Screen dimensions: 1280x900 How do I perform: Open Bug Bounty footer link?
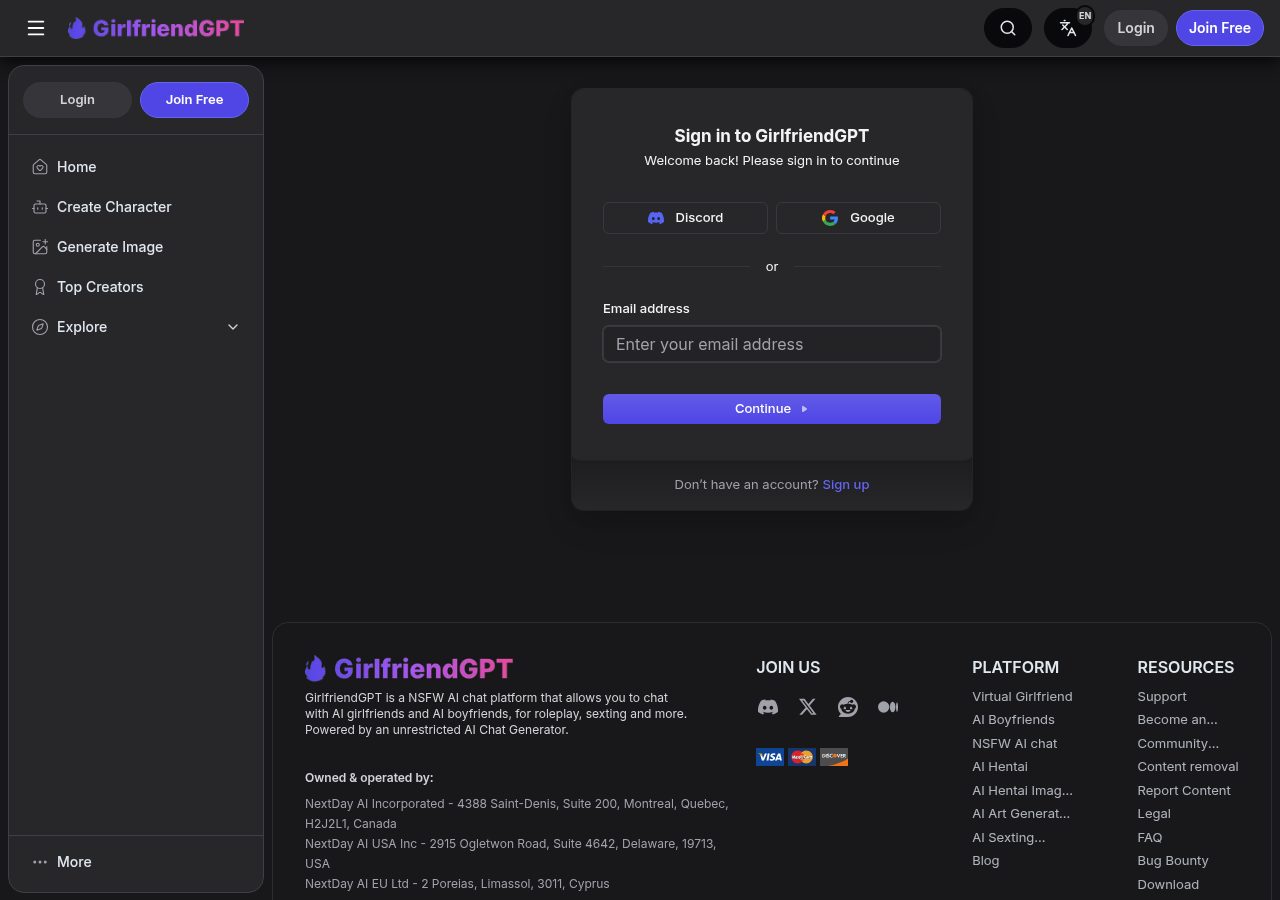click(1173, 861)
